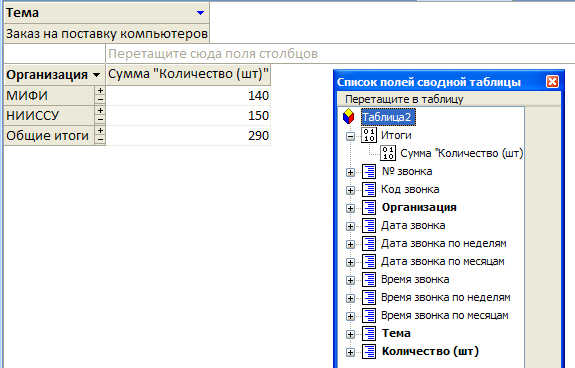Expand the Время звонка field node
The width and height of the screenshot is (575, 368).
tap(350, 280)
